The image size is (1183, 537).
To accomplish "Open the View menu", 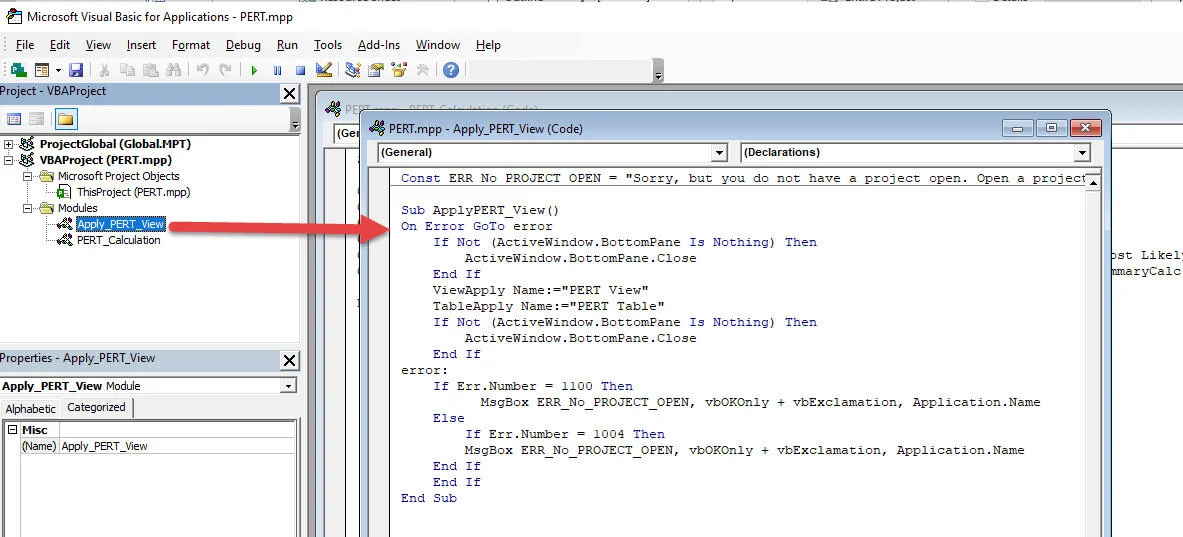I will point(98,45).
